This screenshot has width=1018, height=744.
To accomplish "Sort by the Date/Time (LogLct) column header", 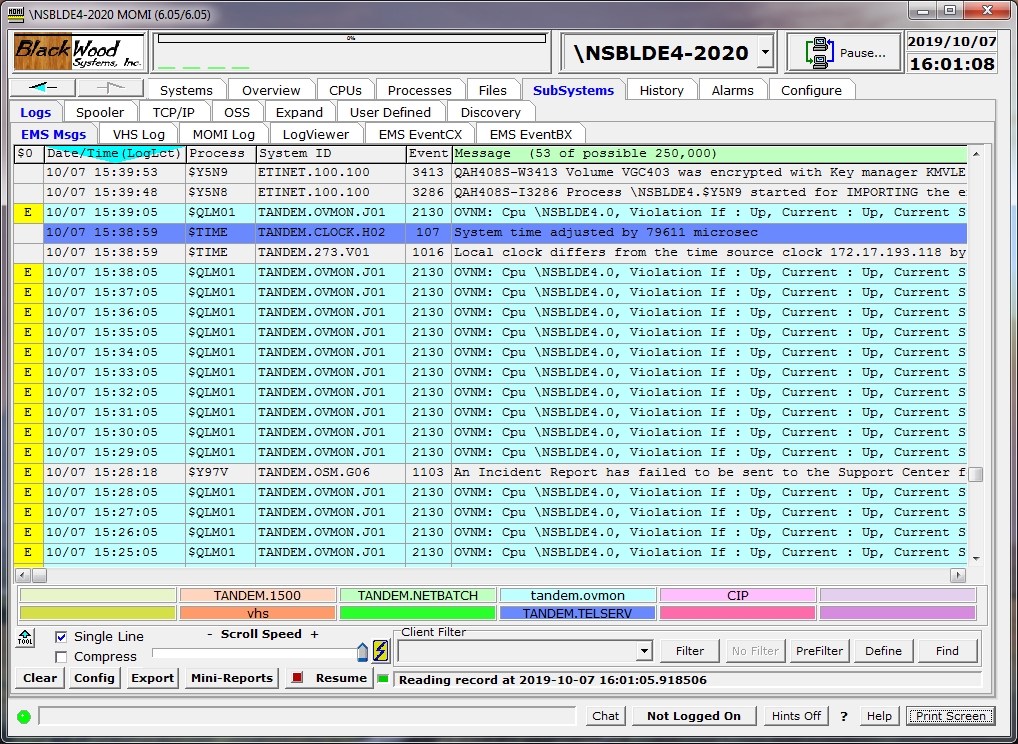I will pyautogui.click(x=114, y=154).
